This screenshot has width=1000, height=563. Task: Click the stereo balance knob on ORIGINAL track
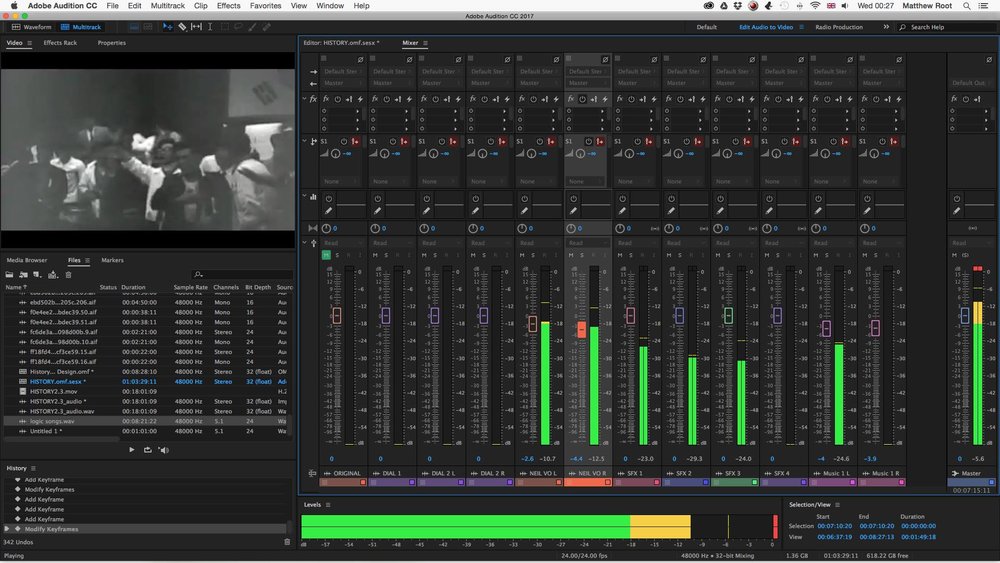326,228
